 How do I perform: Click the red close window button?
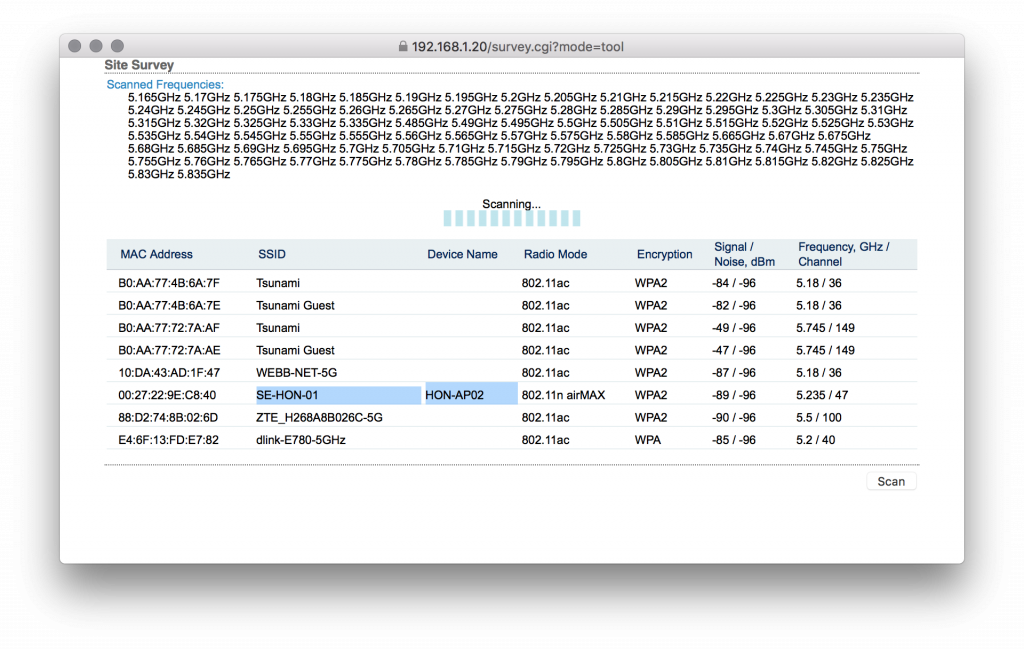74,46
